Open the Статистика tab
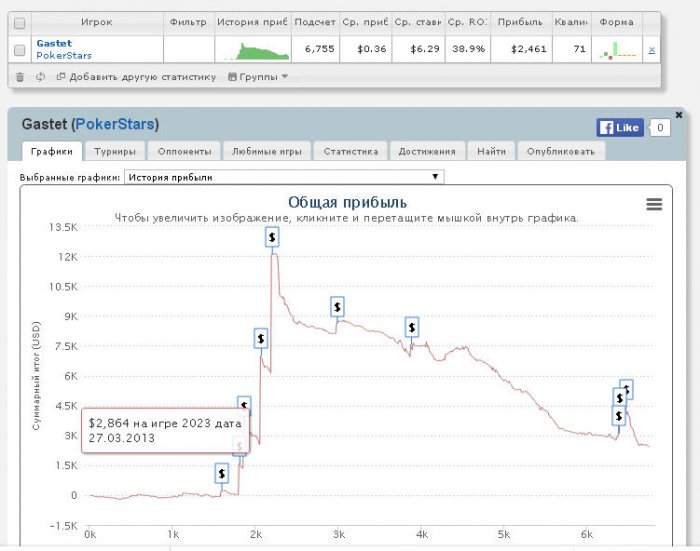The image size is (700, 551). 351,151
